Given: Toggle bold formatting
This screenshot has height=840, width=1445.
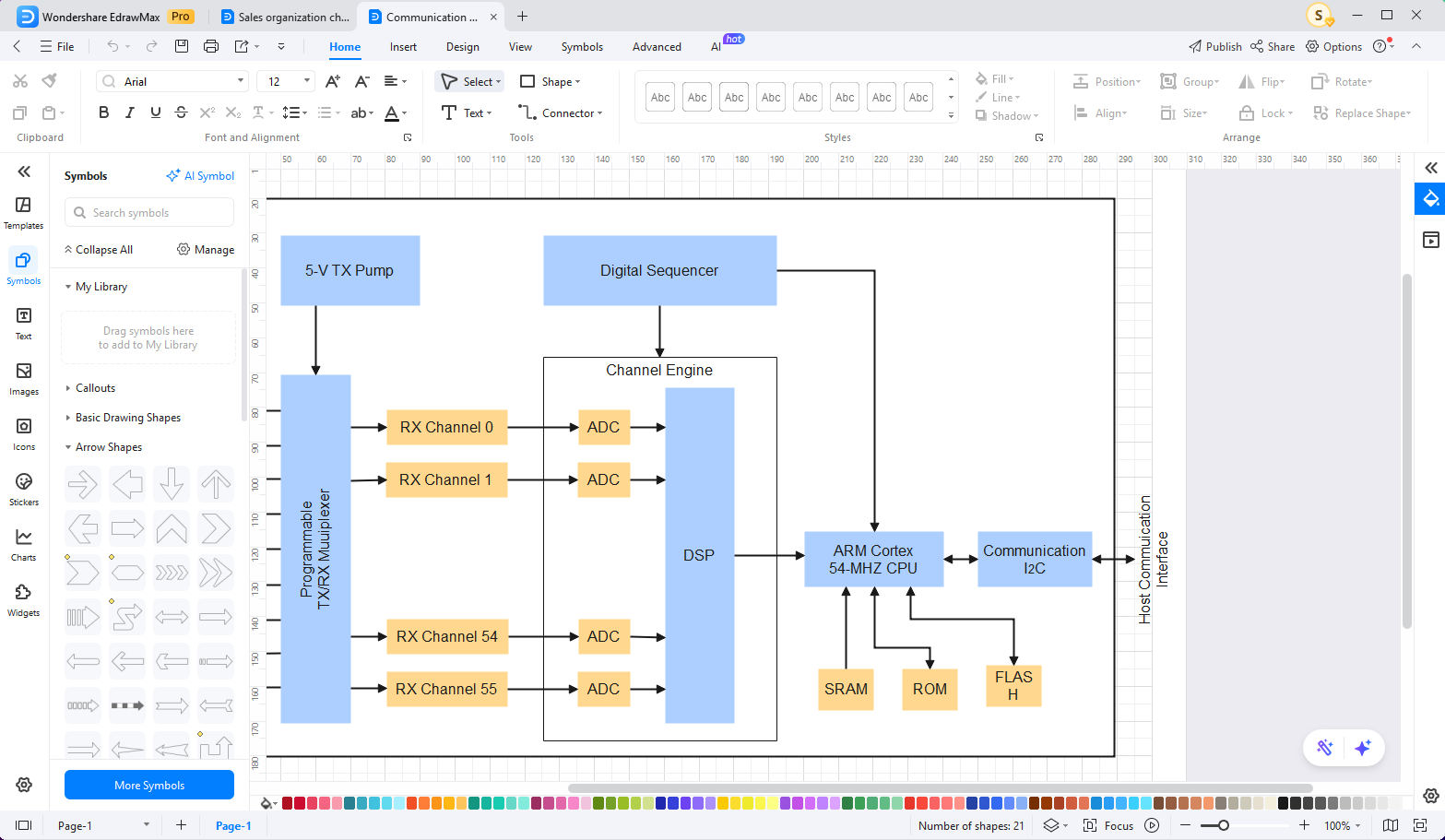Looking at the screenshot, I should (x=104, y=112).
